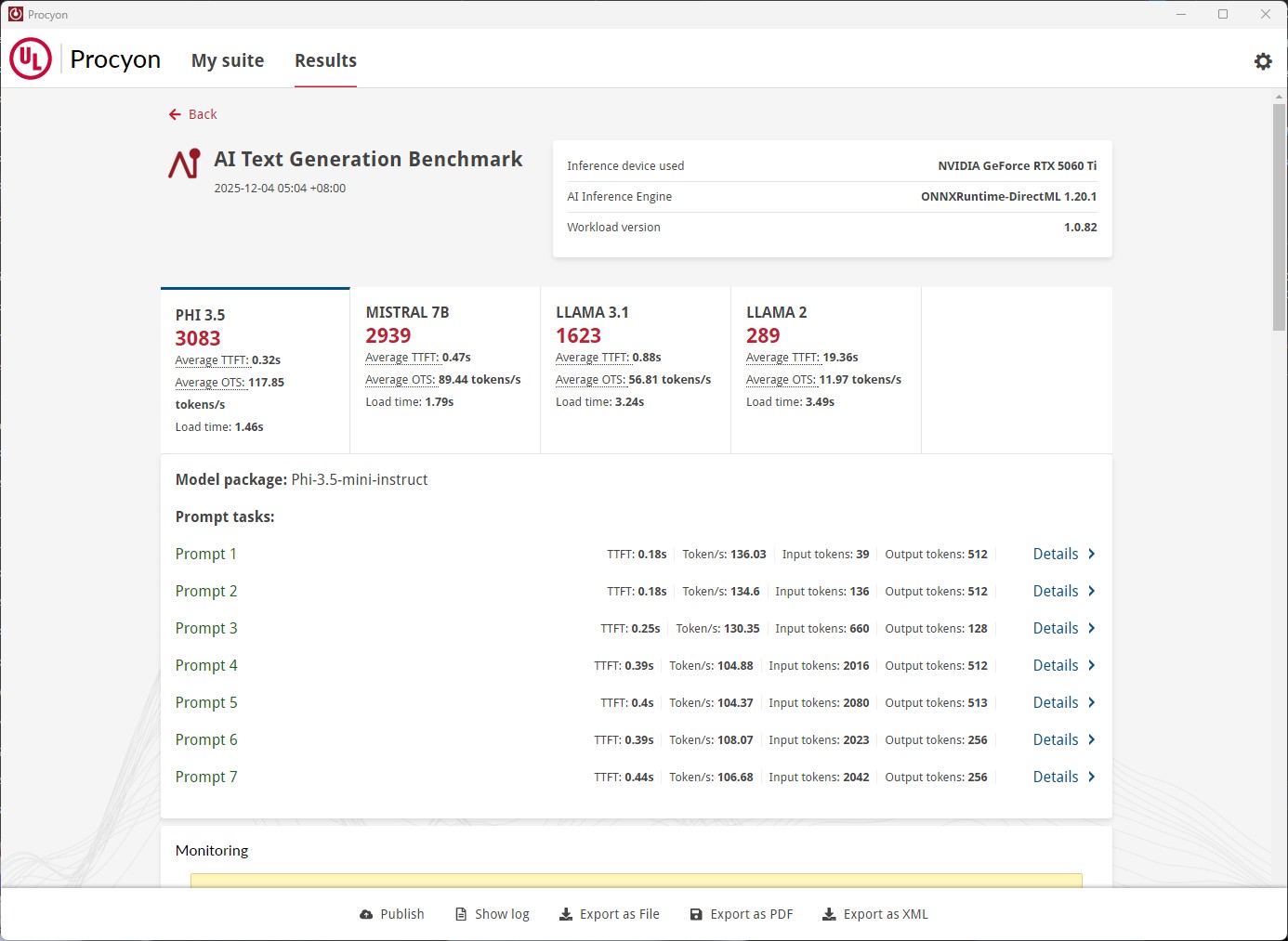Expand Prompt 1 details chevron

point(1091,554)
